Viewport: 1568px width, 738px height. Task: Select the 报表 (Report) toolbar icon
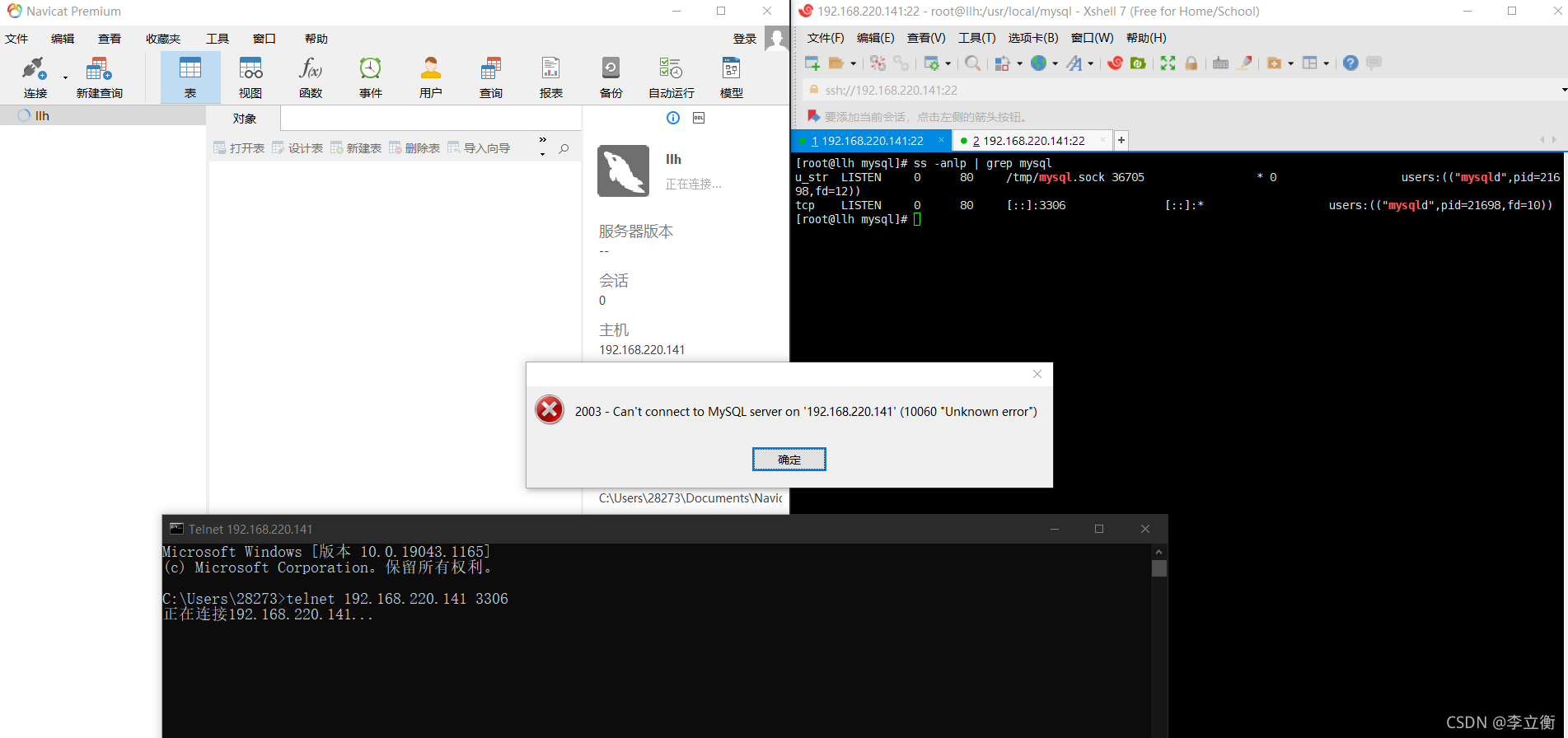pos(551,69)
